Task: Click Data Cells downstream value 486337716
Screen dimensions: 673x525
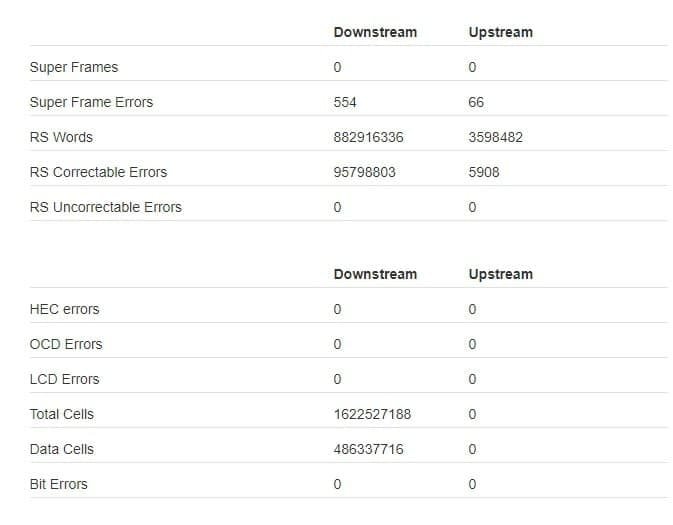Action: click(368, 449)
